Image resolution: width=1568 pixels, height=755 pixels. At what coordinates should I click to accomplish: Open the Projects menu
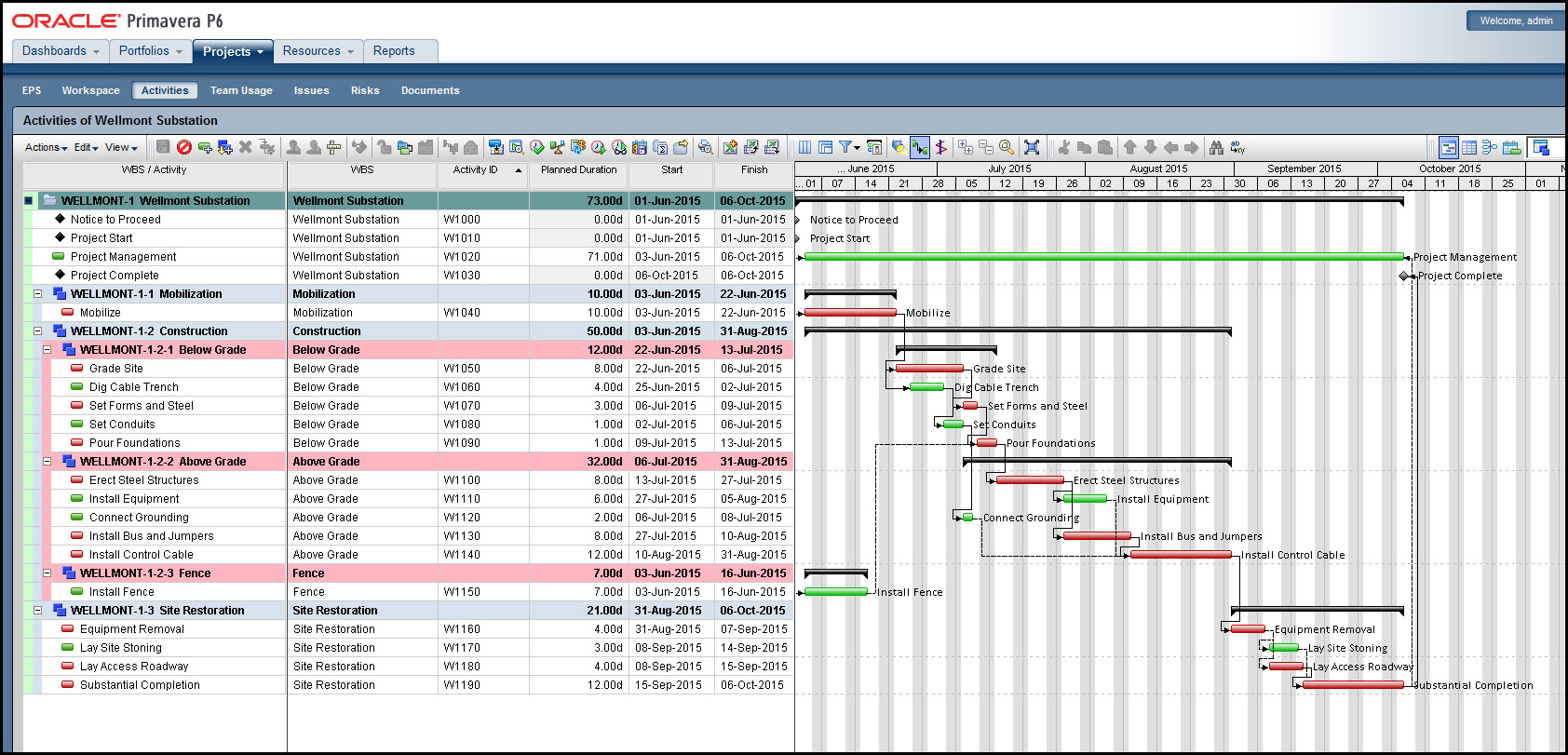click(x=233, y=51)
